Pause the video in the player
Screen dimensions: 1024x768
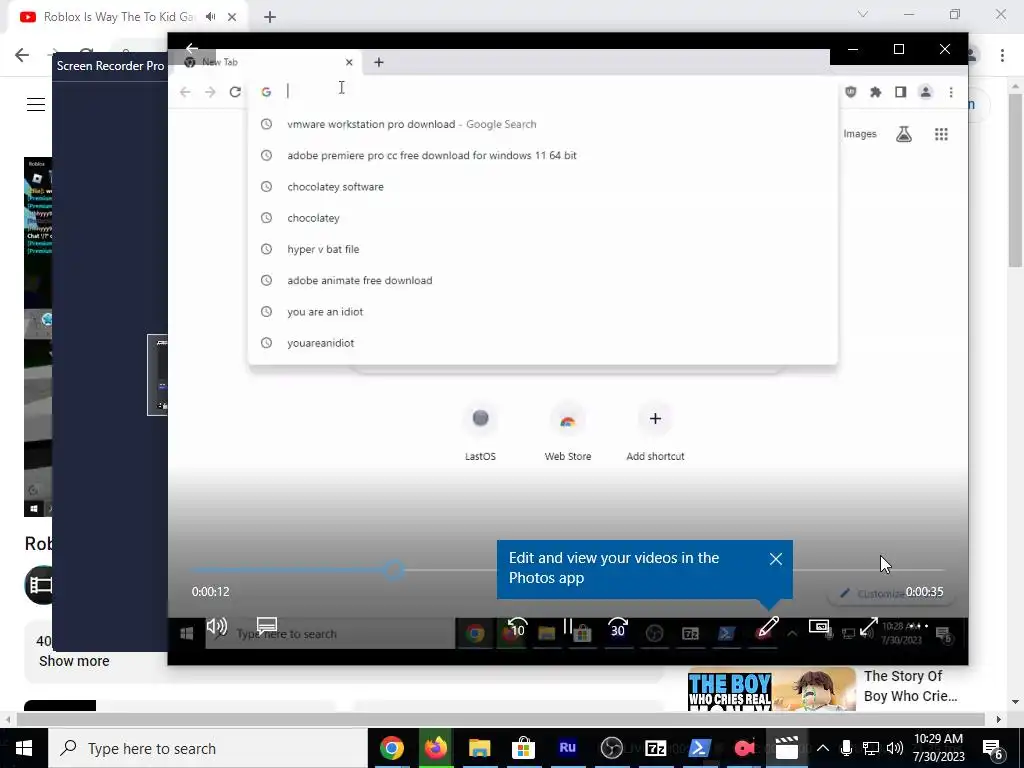point(568,627)
